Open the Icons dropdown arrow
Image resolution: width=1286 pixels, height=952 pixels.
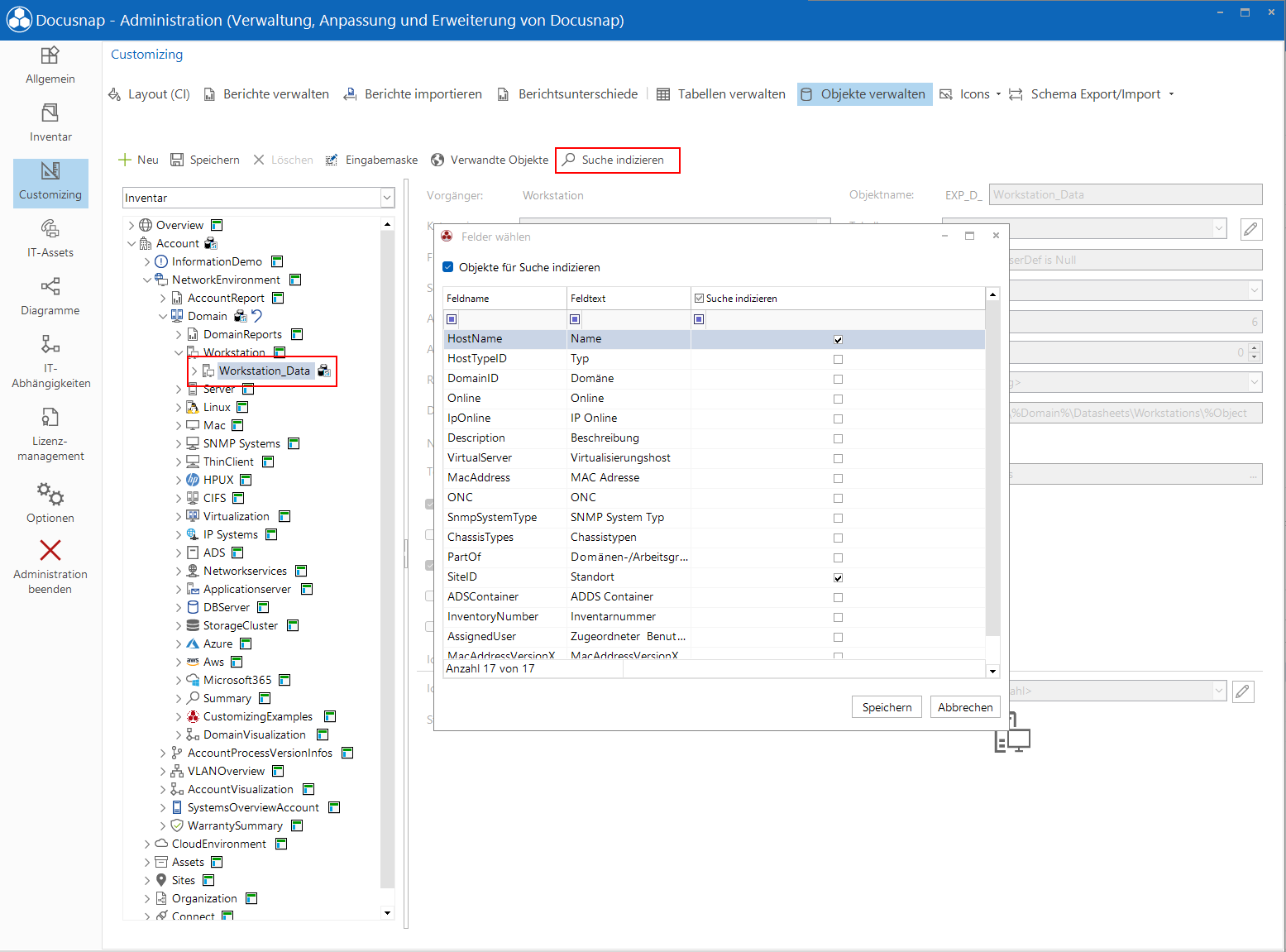998,94
